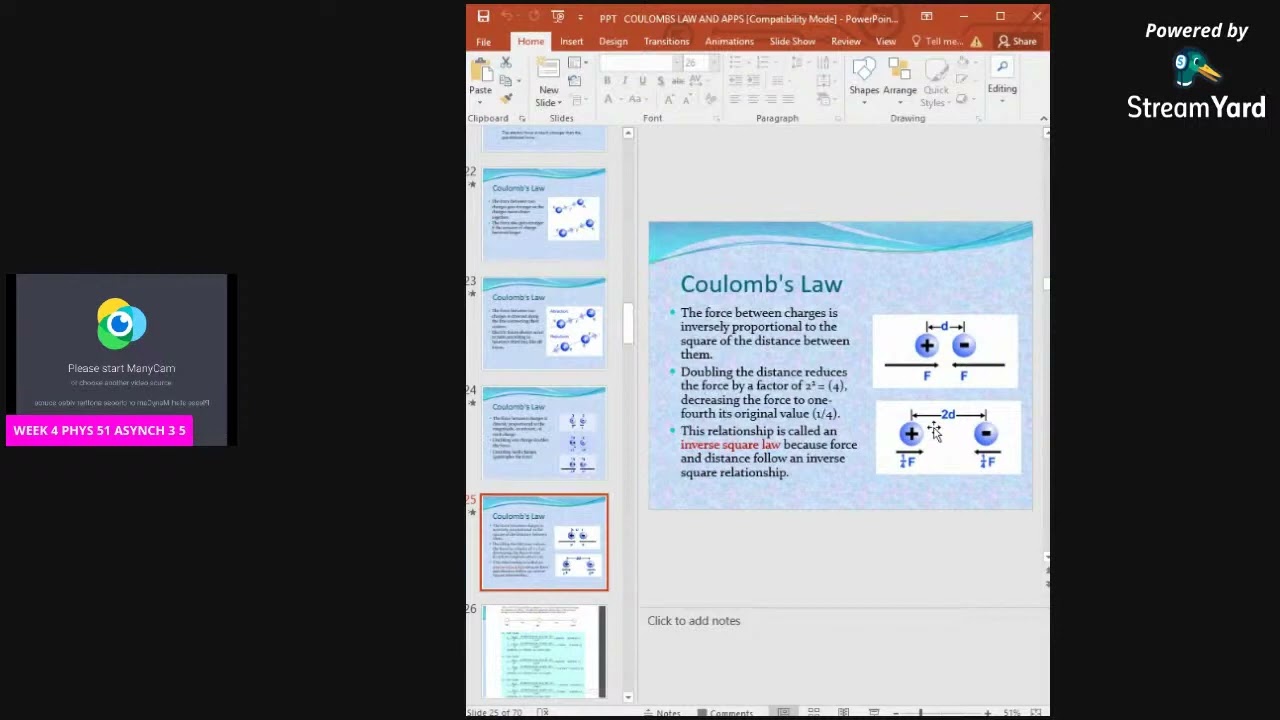The image size is (1280, 720).
Task: Align text right in Paragraph group
Action: point(771,99)
